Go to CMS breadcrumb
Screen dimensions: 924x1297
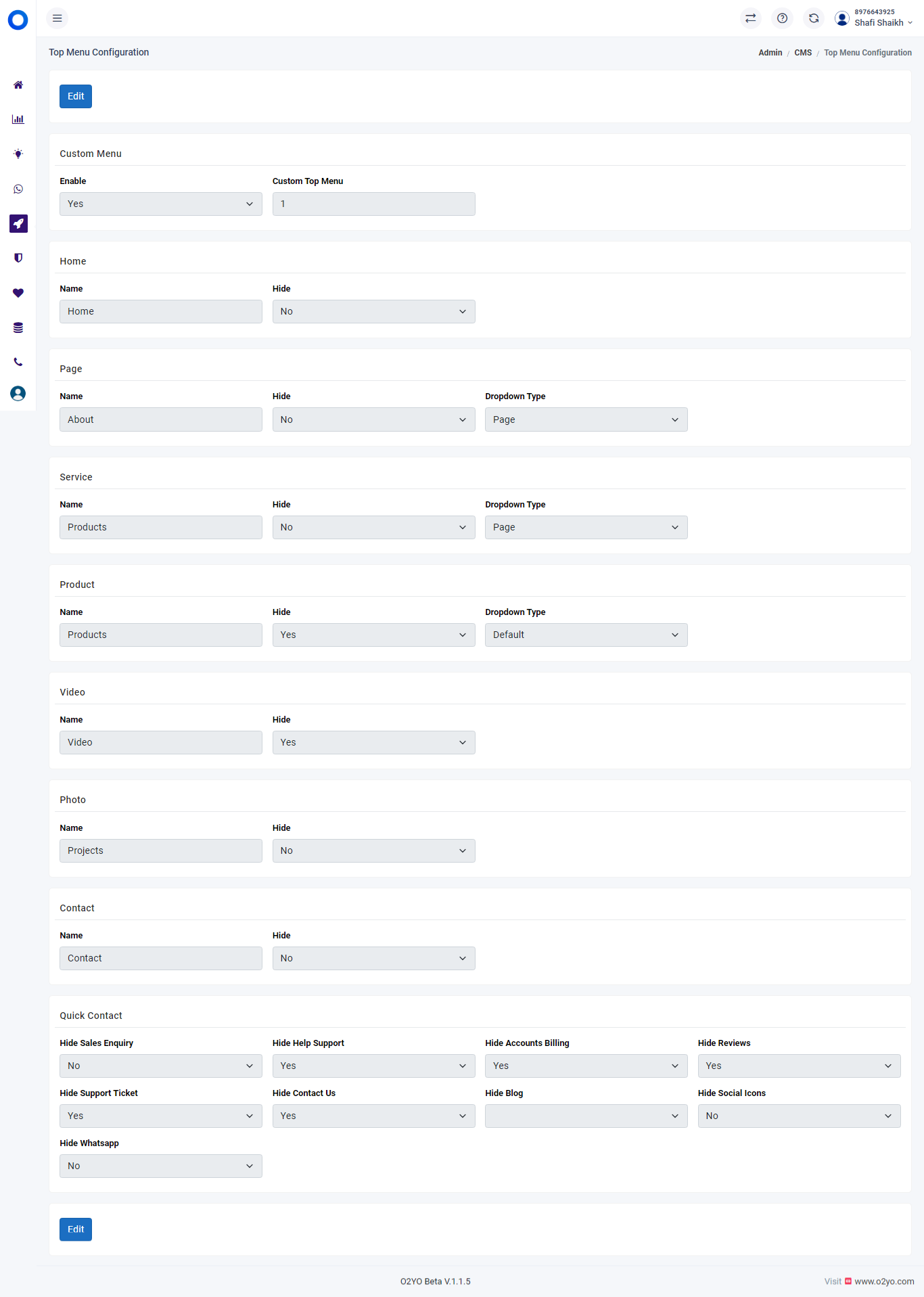tap(803, 53)
